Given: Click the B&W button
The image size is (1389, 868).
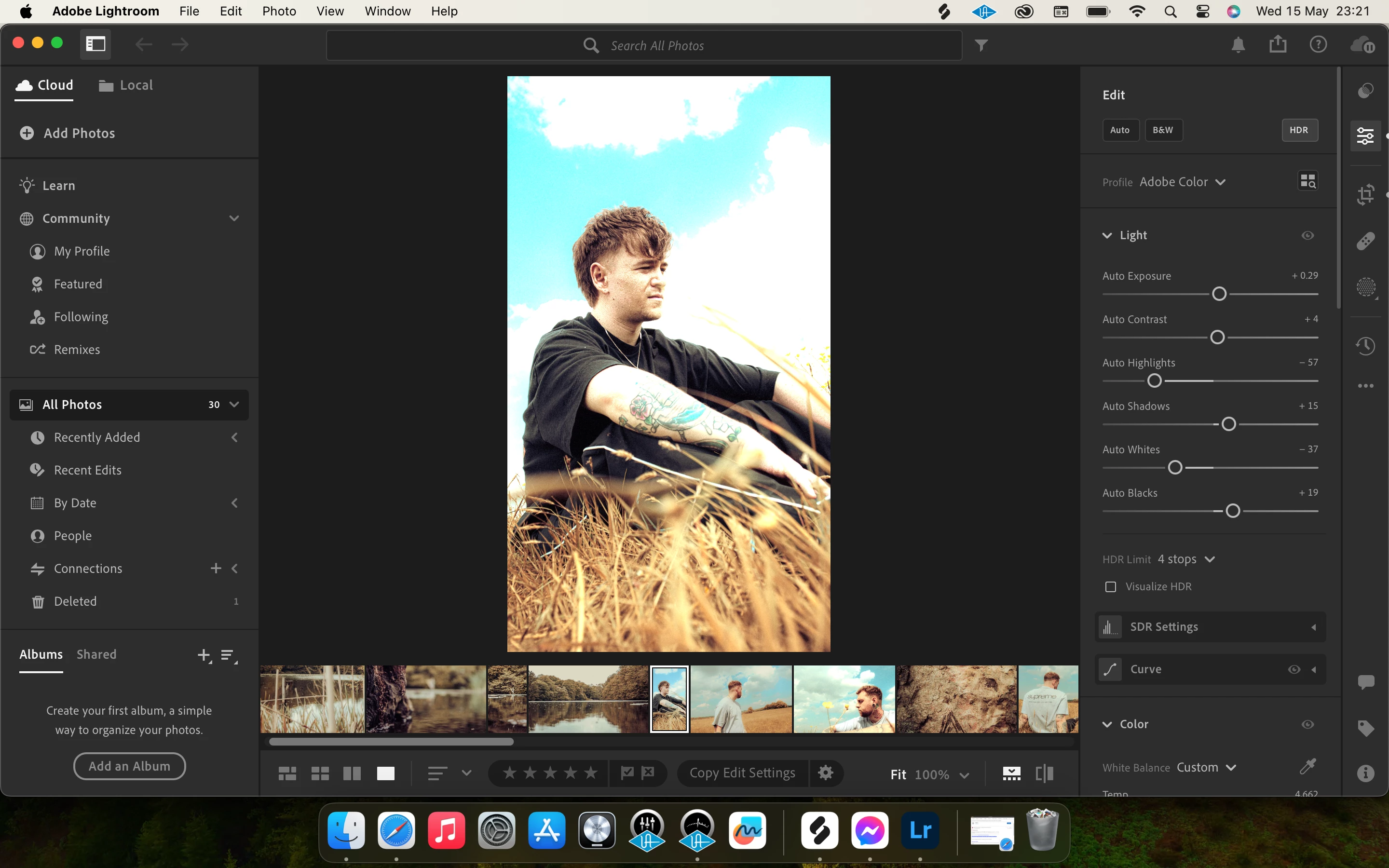Looking at the screenshot, I should (x=1163, y=130).
